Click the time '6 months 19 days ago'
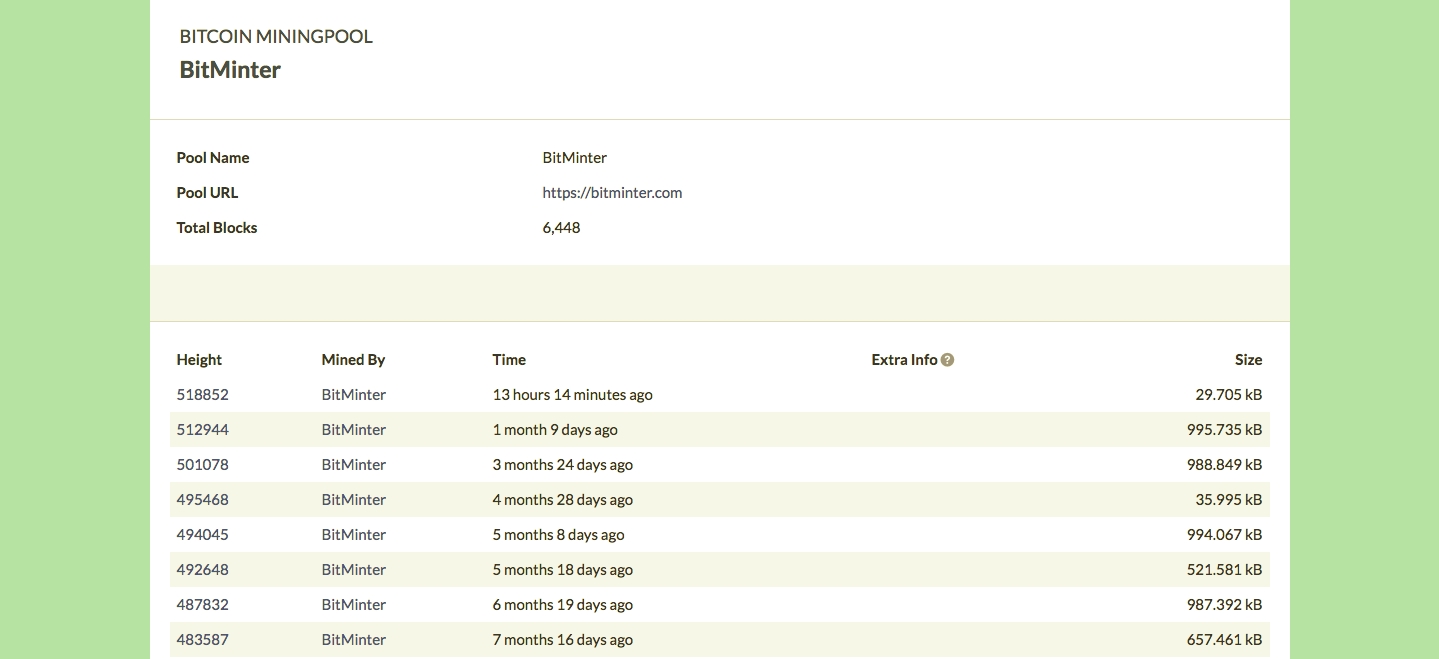This screenshot has height=659, width=1439. tap(563, 605)
